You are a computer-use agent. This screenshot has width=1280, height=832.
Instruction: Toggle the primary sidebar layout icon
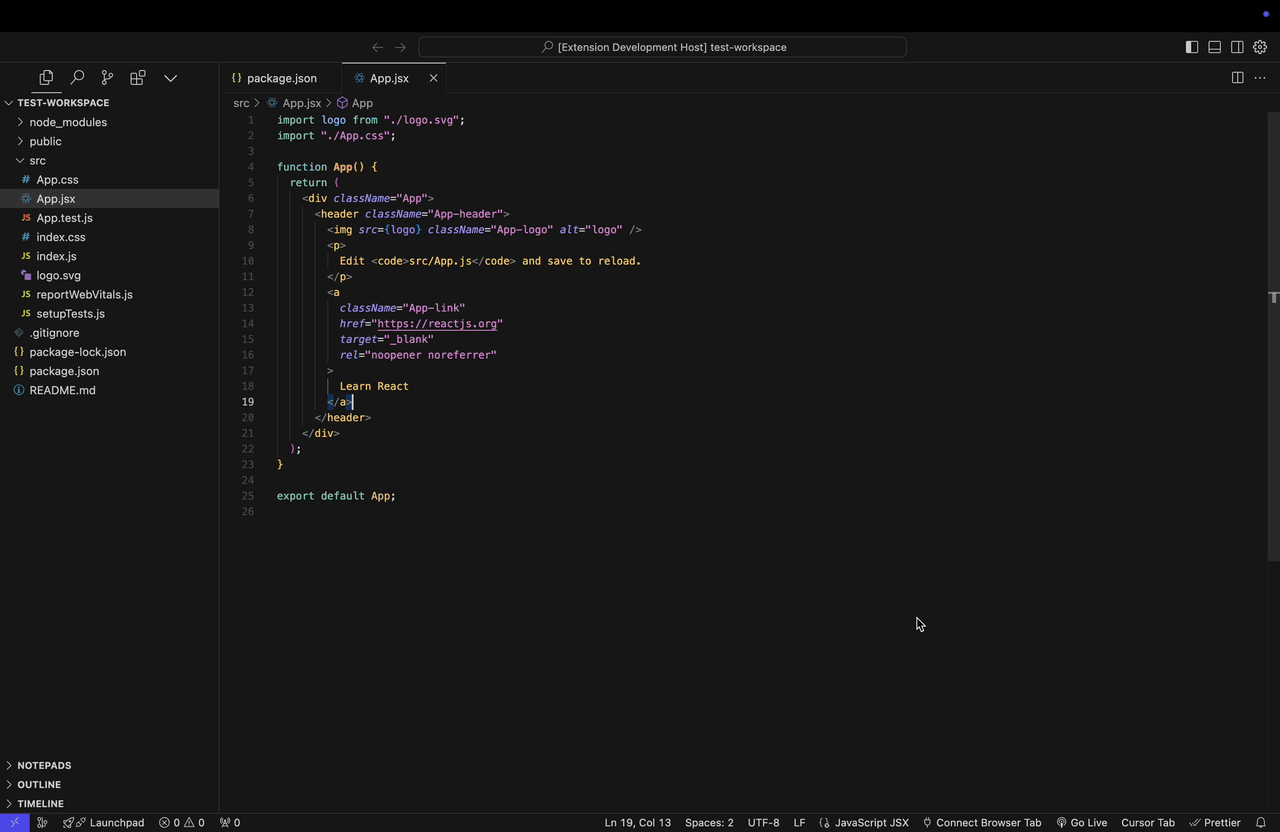click(1192, 47)
